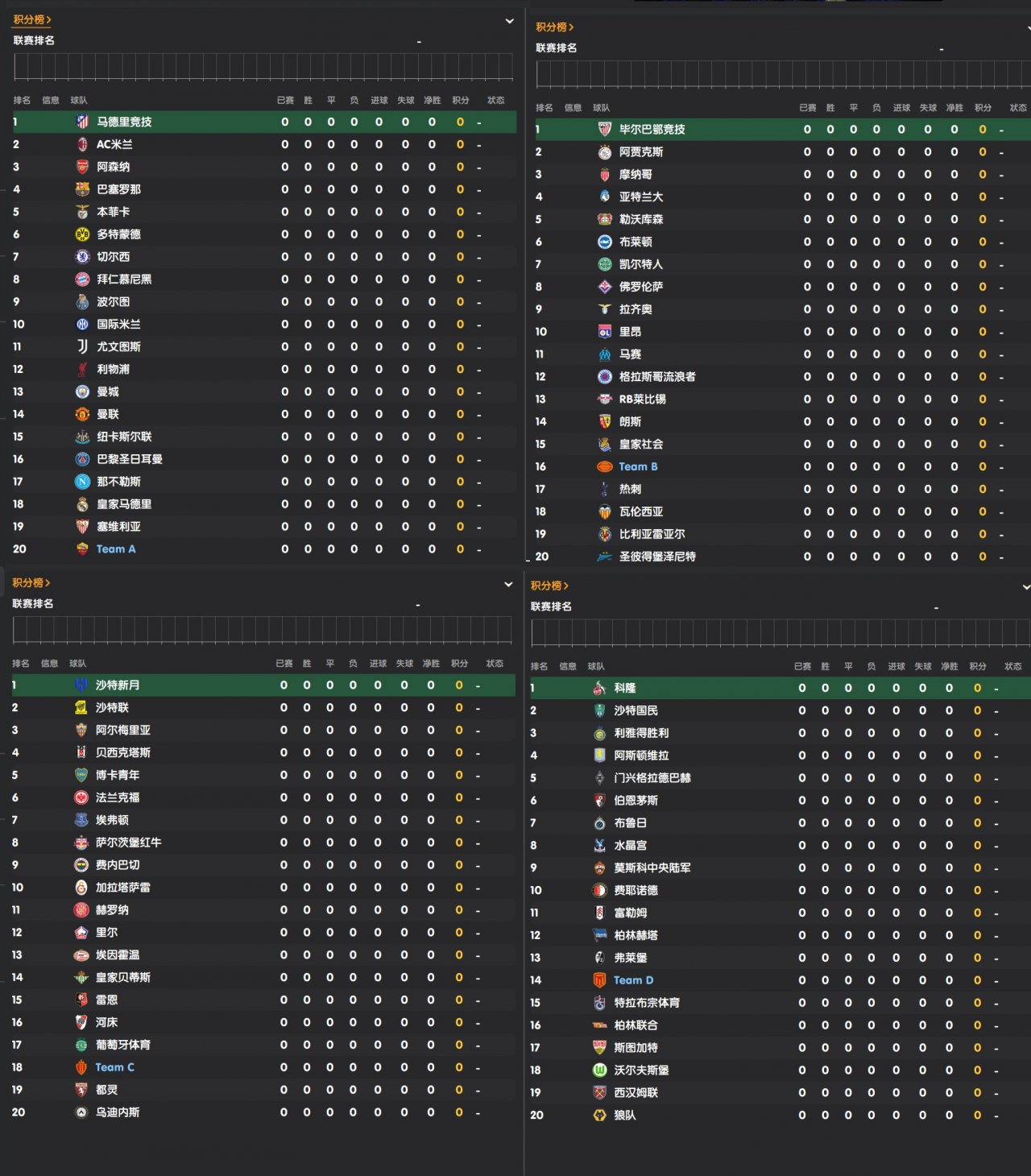Collapse the top-left standings panel with the chevron

509,21
